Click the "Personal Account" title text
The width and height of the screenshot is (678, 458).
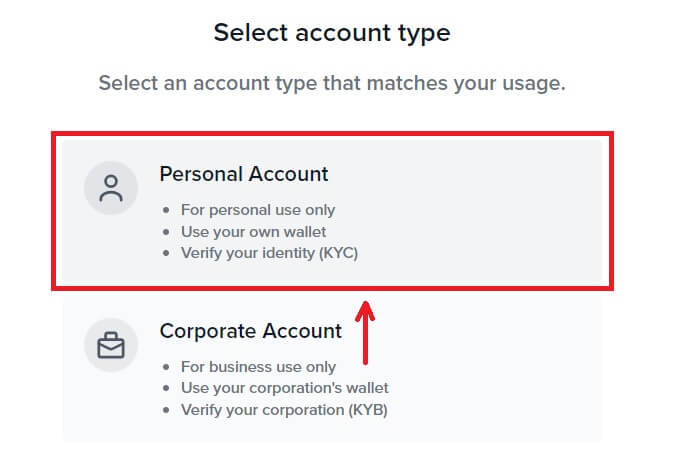click(244, 174)
